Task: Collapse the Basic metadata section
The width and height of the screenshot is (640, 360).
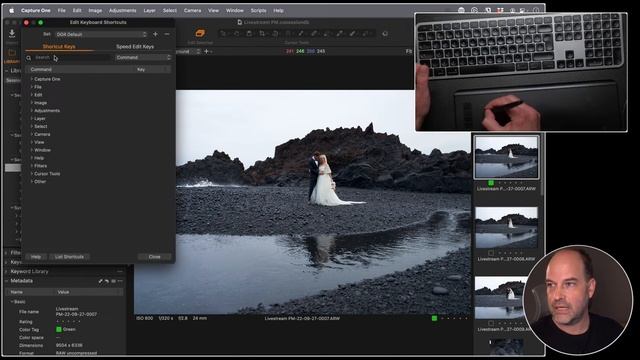Action: 12,302
